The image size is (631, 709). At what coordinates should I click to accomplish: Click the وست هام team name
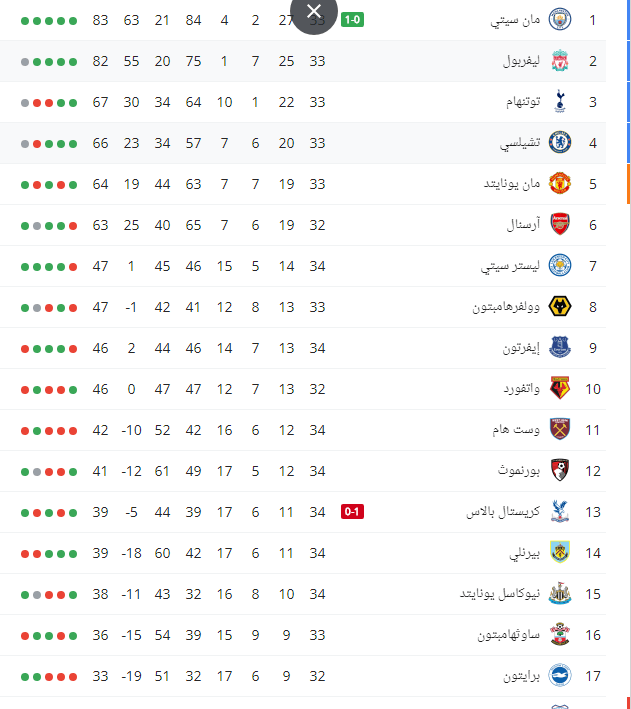point(516,430)
